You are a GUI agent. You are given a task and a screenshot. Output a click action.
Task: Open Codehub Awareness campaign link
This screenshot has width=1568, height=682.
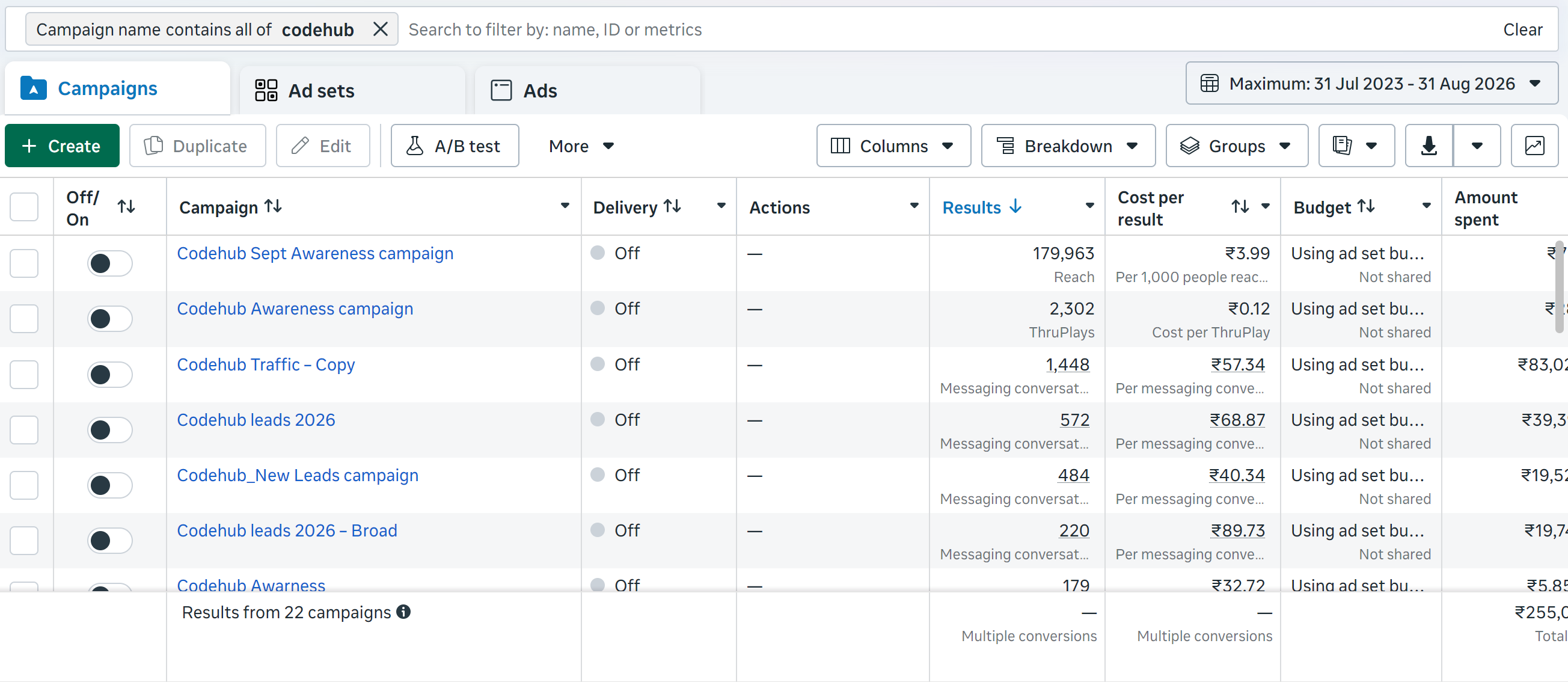click(x=295, y=309)
